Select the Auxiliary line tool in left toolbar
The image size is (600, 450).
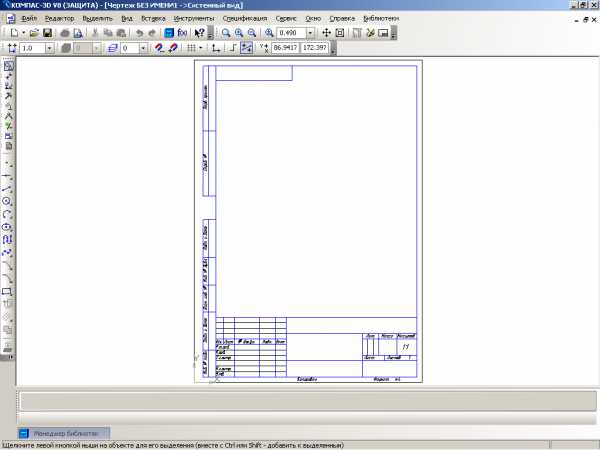click(x=8, y=177)
